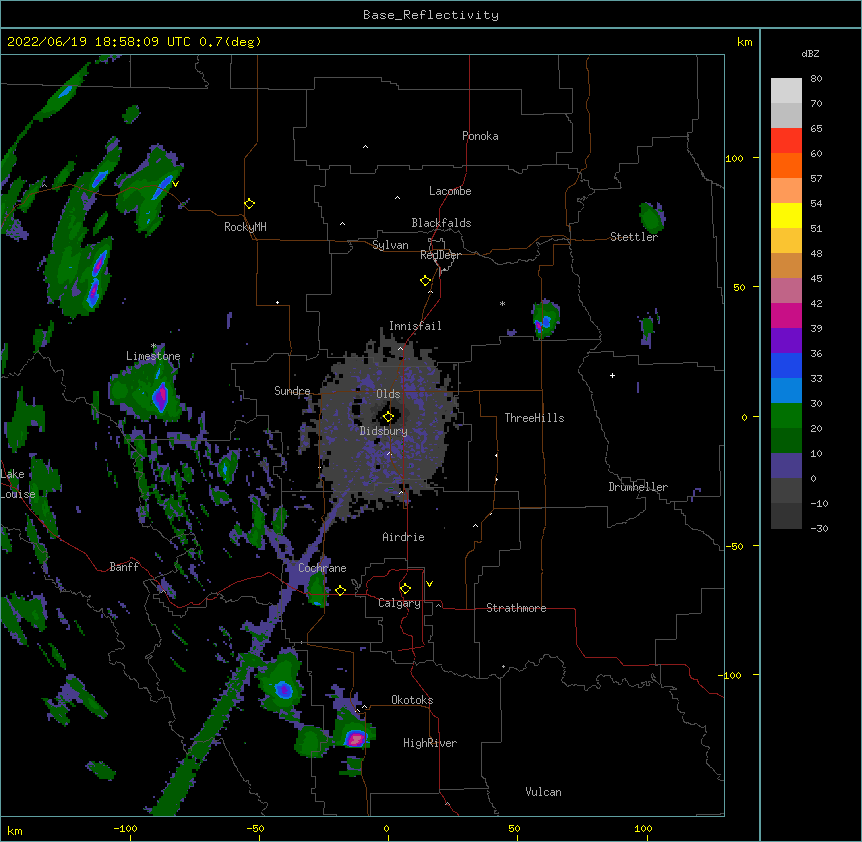
Task: Click the timestamp 2022/06/19 18:58:09 UTC
Action: tap(99, 42)
